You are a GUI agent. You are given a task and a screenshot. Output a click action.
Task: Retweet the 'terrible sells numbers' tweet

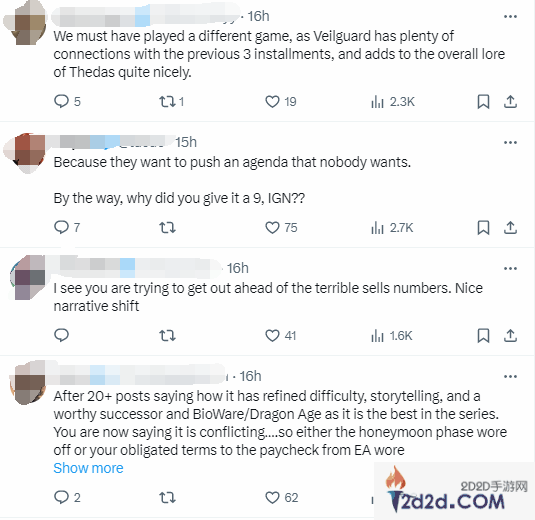(167, 336)
